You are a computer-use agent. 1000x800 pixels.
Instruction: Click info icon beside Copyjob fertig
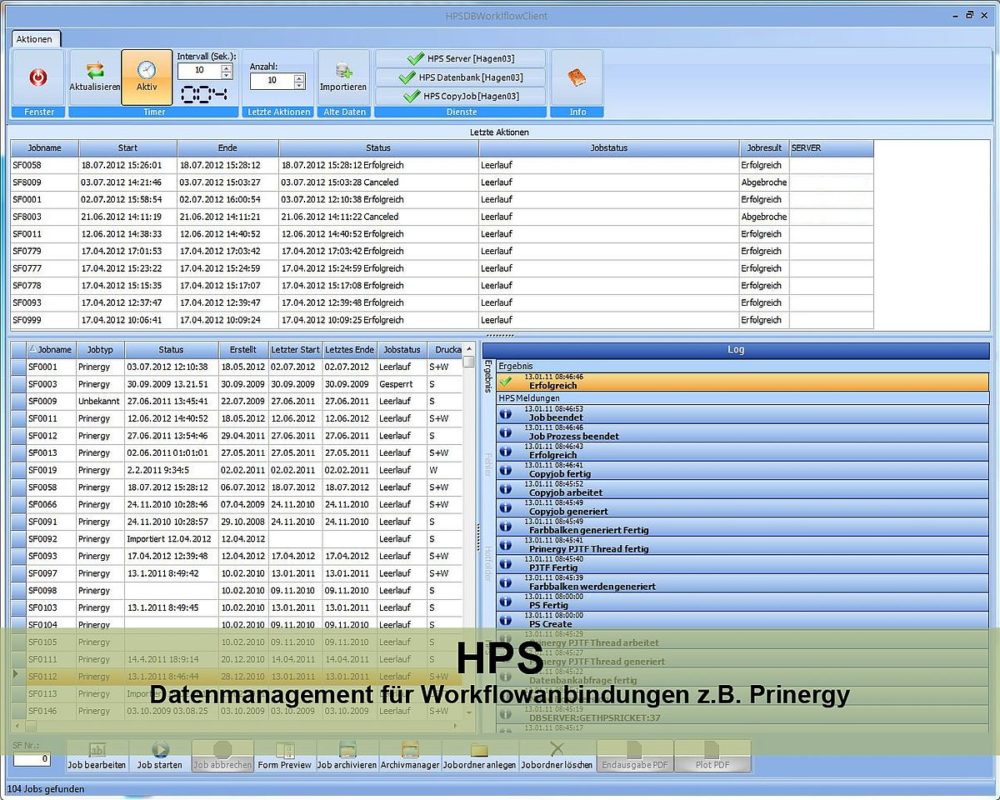506,470
